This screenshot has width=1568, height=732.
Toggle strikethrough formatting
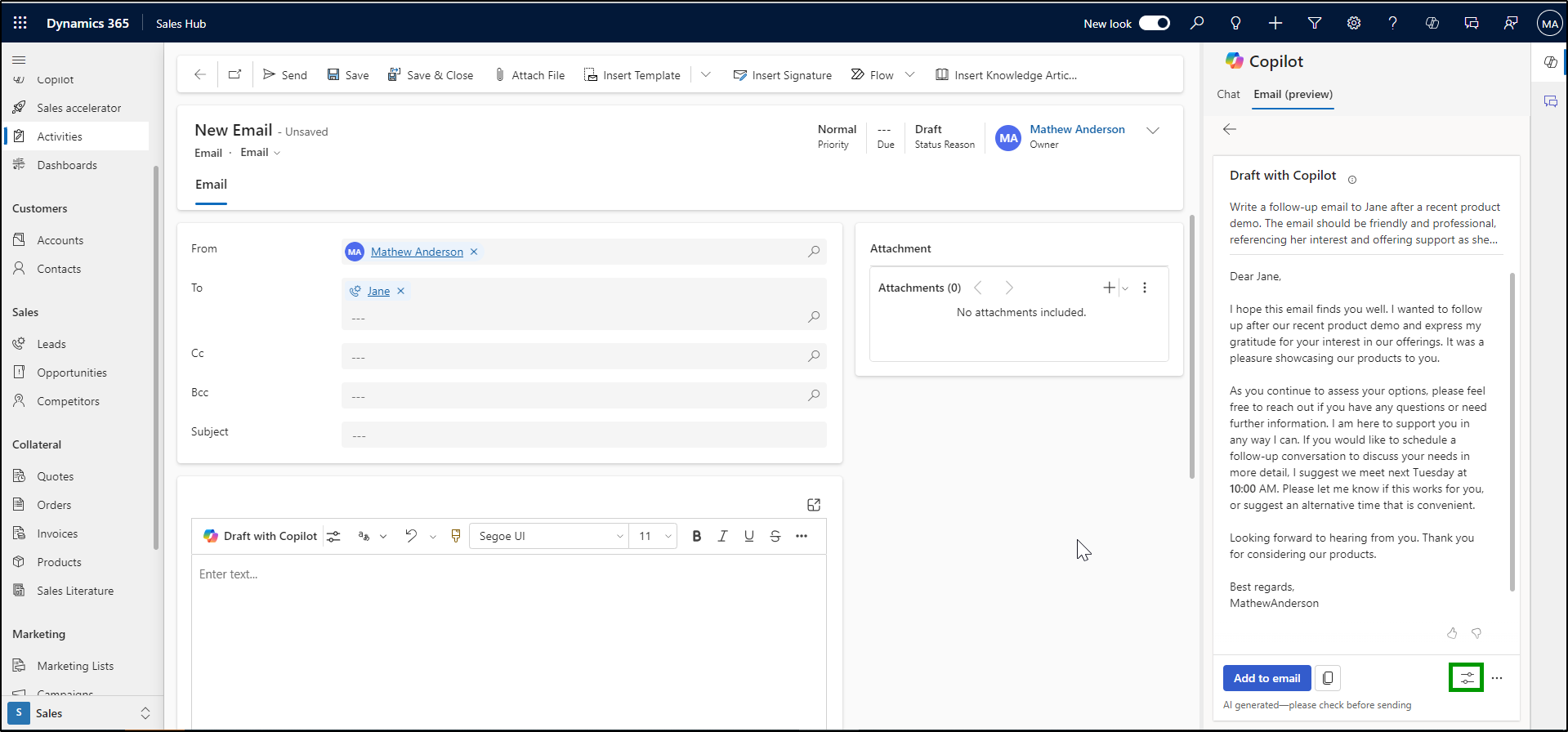click(775, 536)
